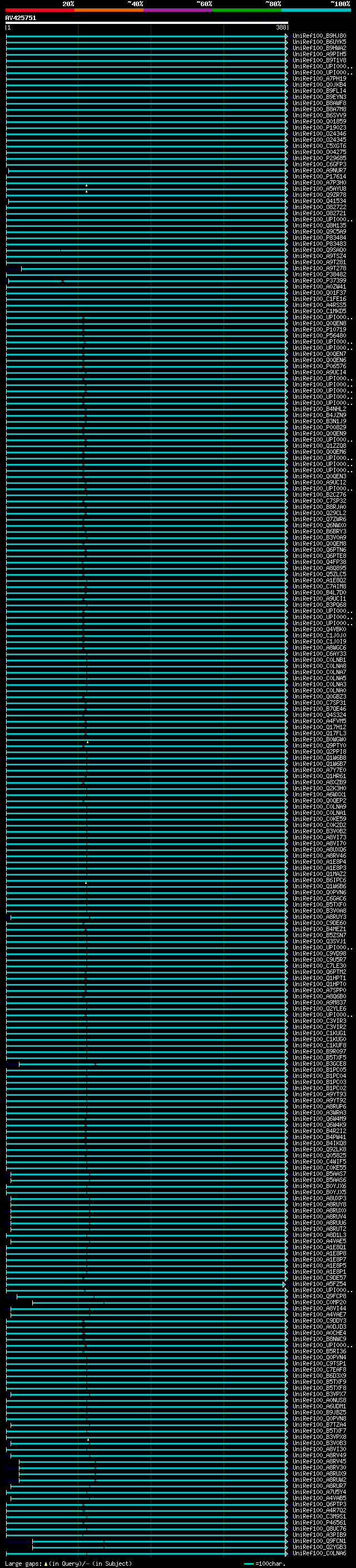Select the query name AV425751
Viewport: 356px width, 1568px height.
(21, 18)
